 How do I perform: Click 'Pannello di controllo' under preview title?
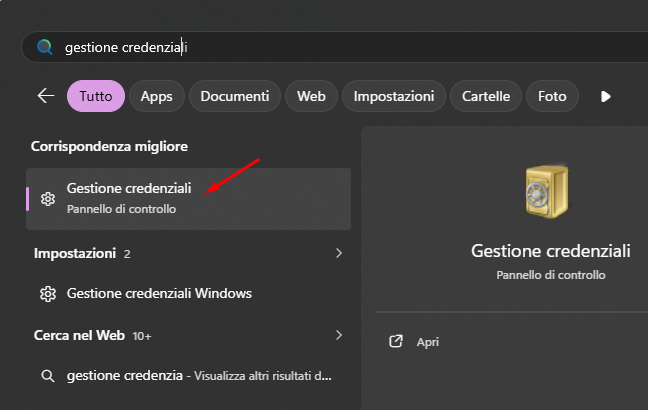pos(551,275)
